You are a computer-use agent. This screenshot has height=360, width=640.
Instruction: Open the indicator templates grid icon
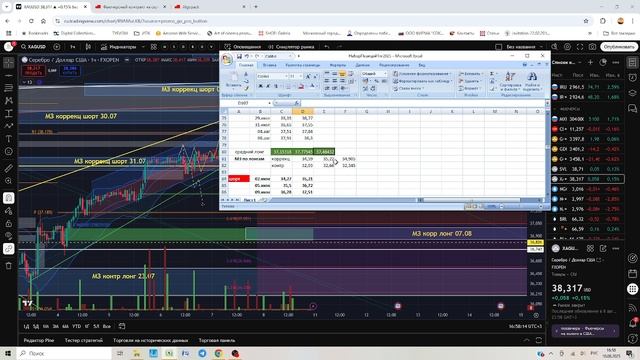(154, 47)
